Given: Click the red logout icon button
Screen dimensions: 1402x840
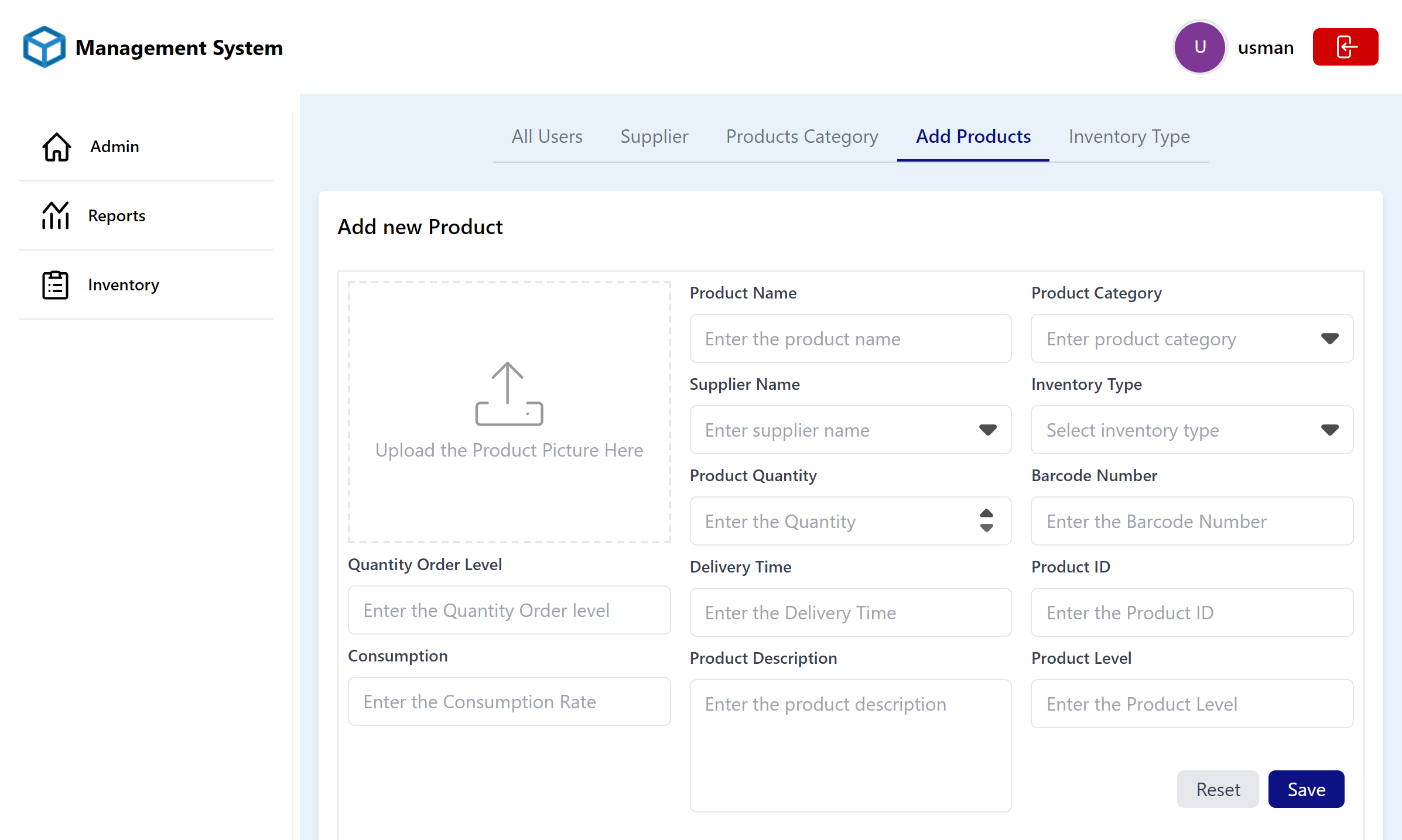Looking at the screenshot, I should pyautogui.click(x=1345, y=47).
